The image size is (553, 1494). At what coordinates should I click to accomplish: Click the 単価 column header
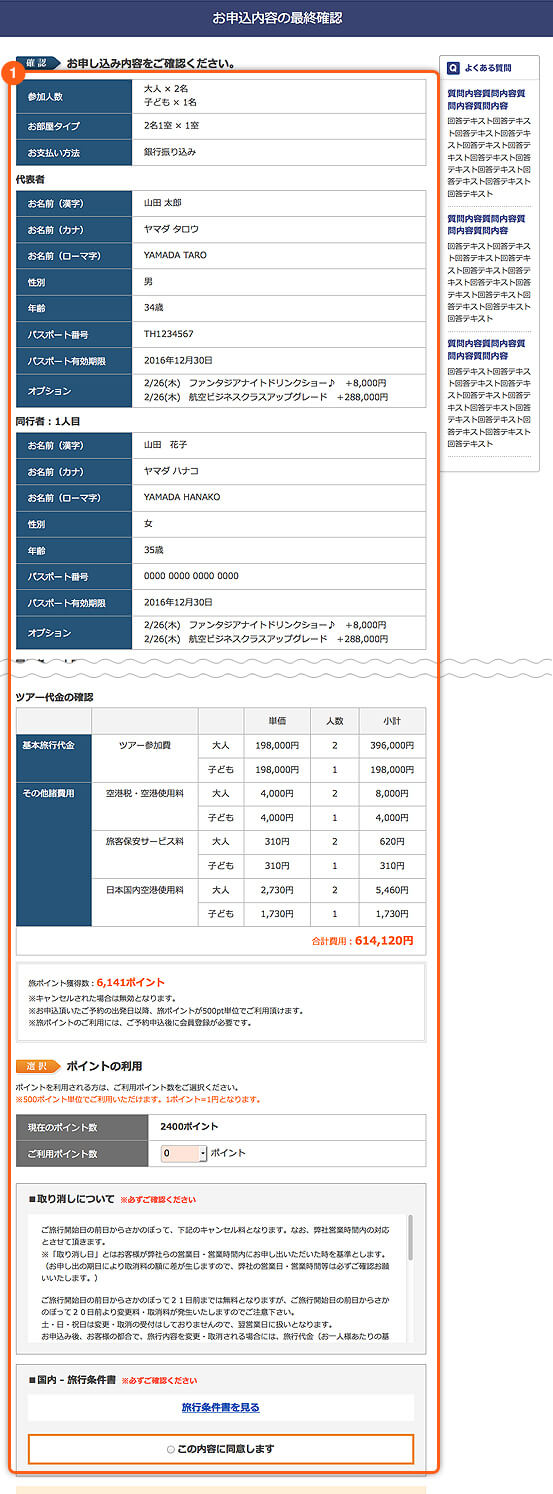(277, 720)
